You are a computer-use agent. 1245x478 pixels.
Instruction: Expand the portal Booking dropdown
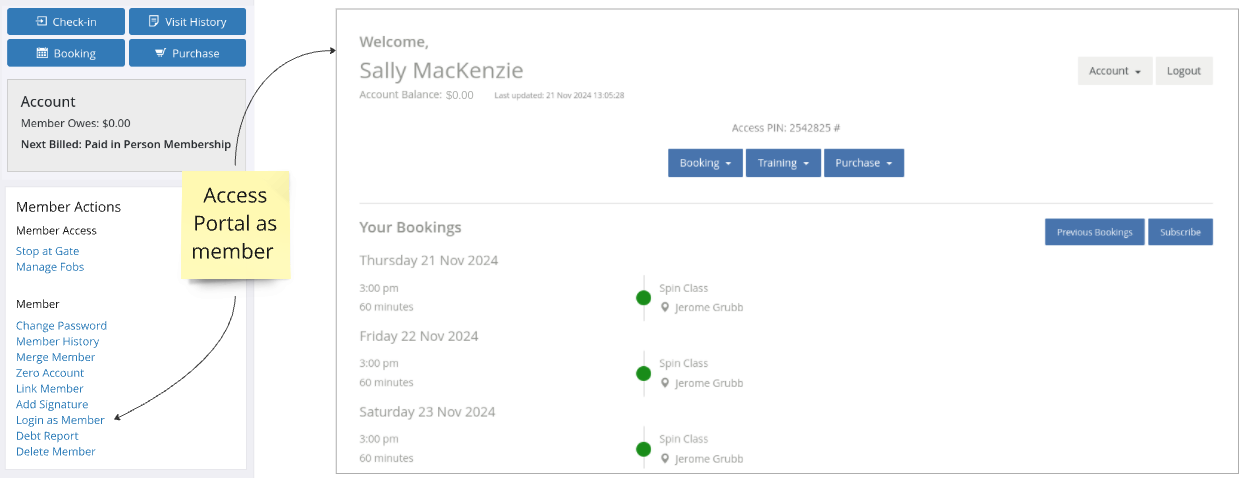705,163
